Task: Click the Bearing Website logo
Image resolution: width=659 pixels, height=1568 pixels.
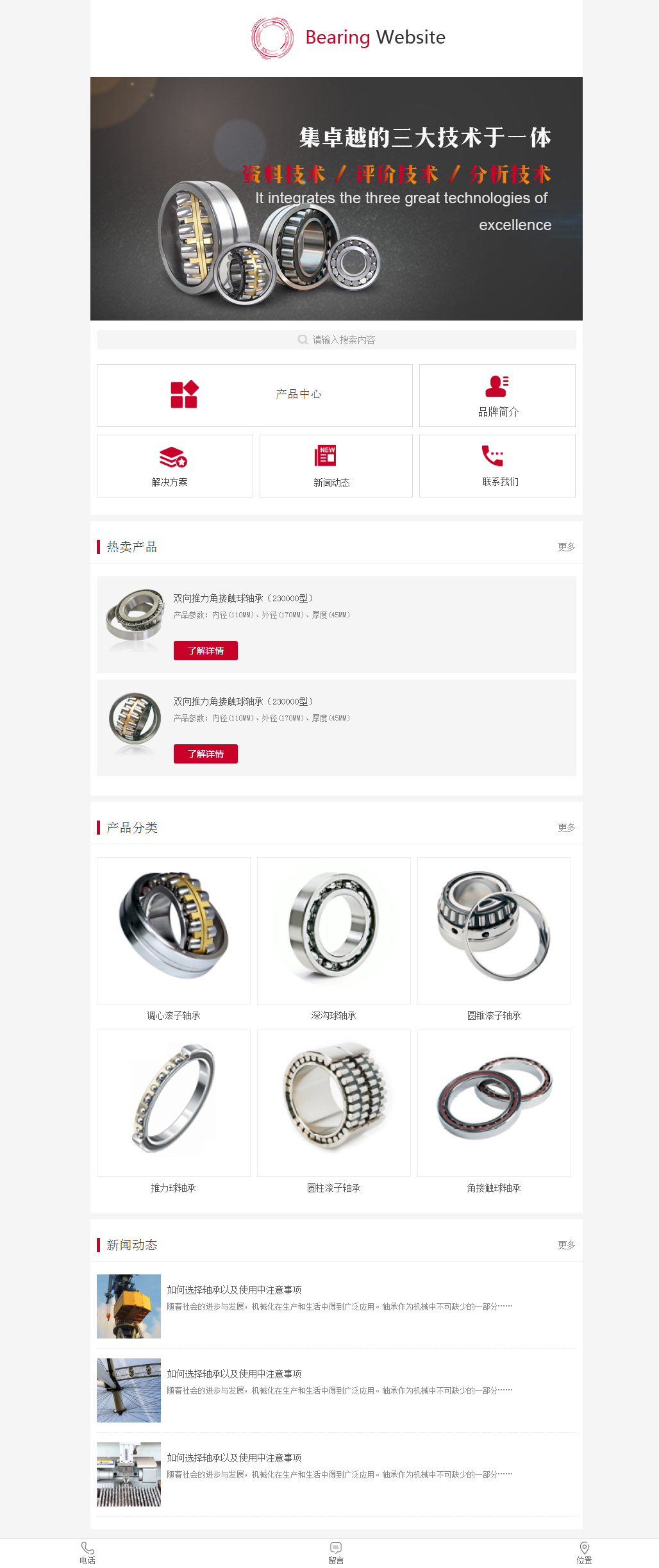Action: (348, 38)
